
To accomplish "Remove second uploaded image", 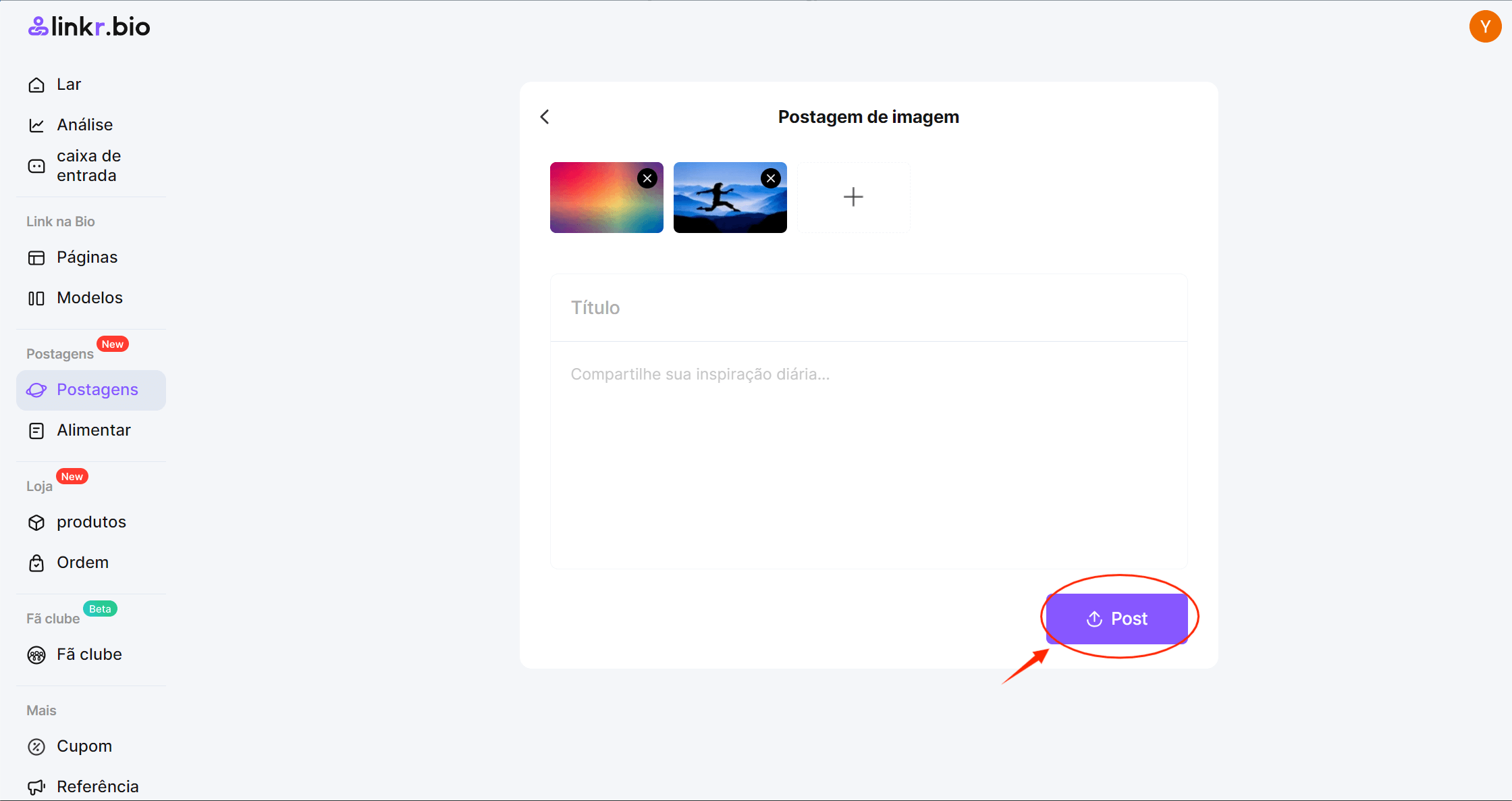I will pyautogui.click(x=771, y=178).
